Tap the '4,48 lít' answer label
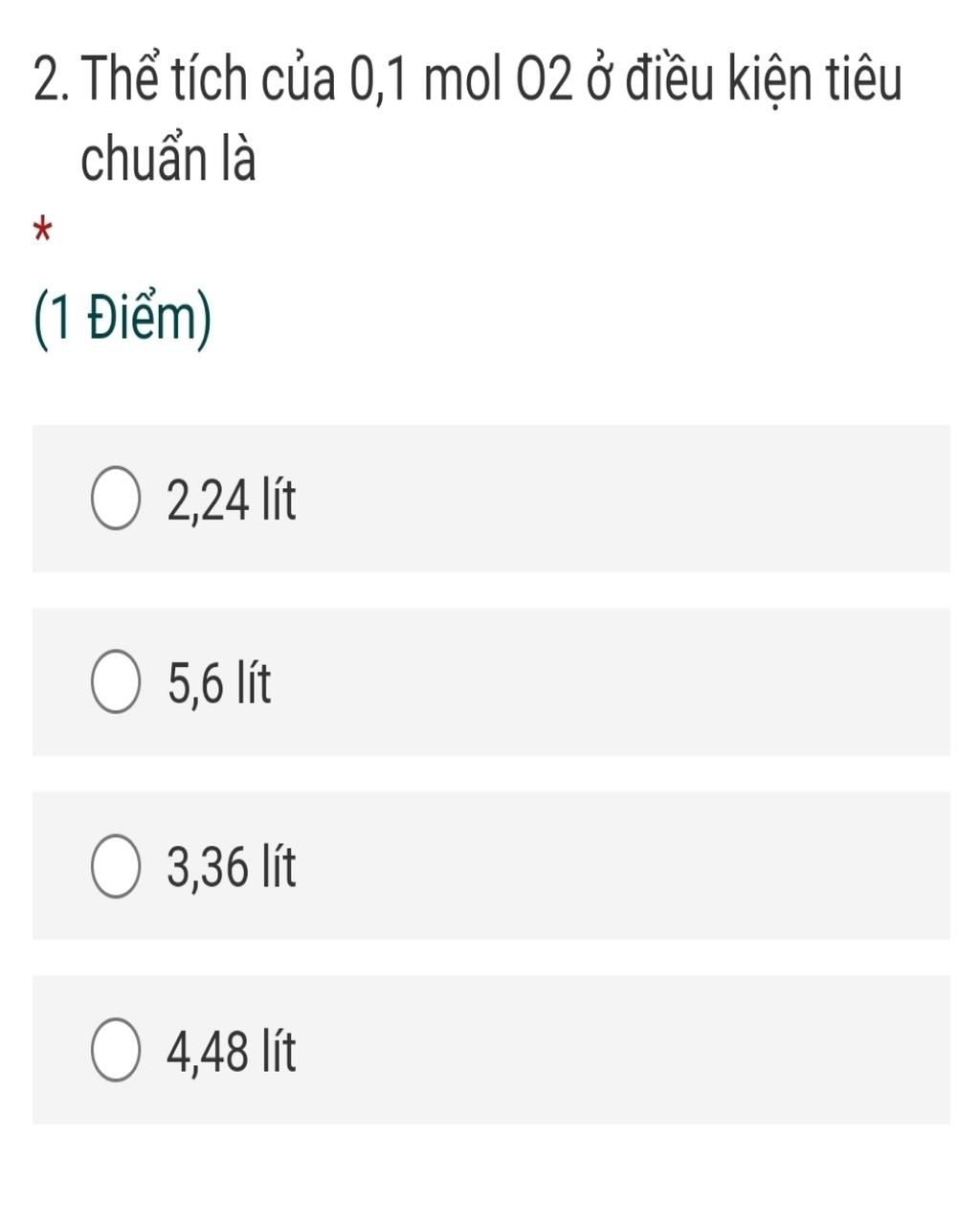 (231, 1051)
